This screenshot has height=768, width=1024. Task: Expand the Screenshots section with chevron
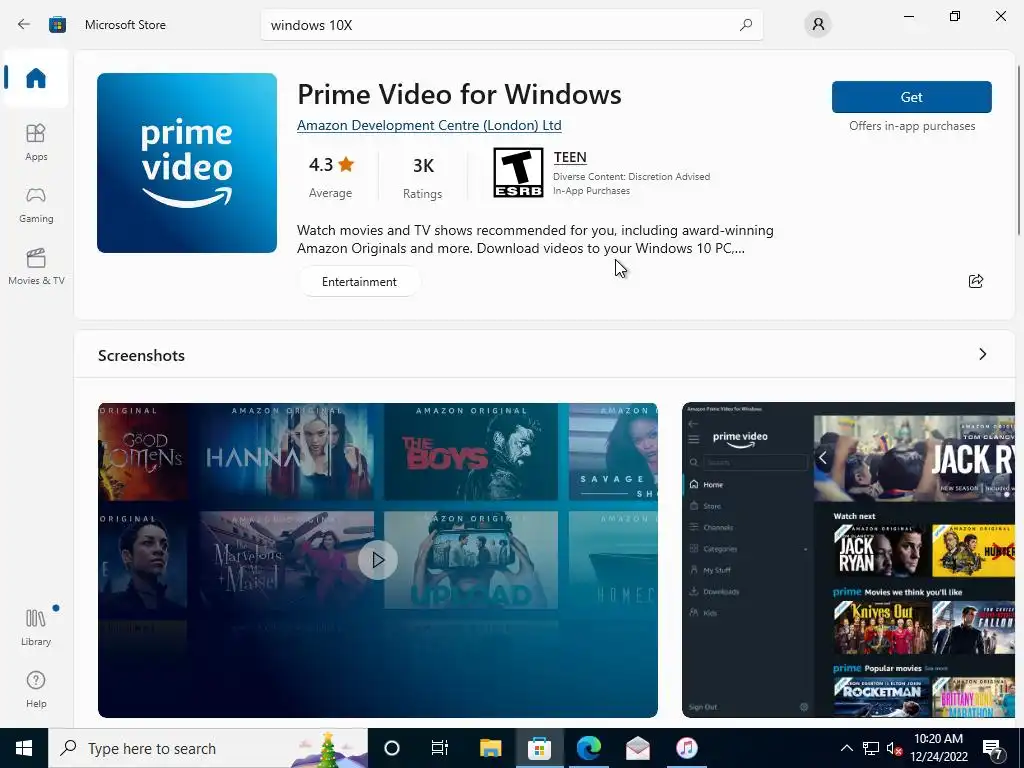982,354
